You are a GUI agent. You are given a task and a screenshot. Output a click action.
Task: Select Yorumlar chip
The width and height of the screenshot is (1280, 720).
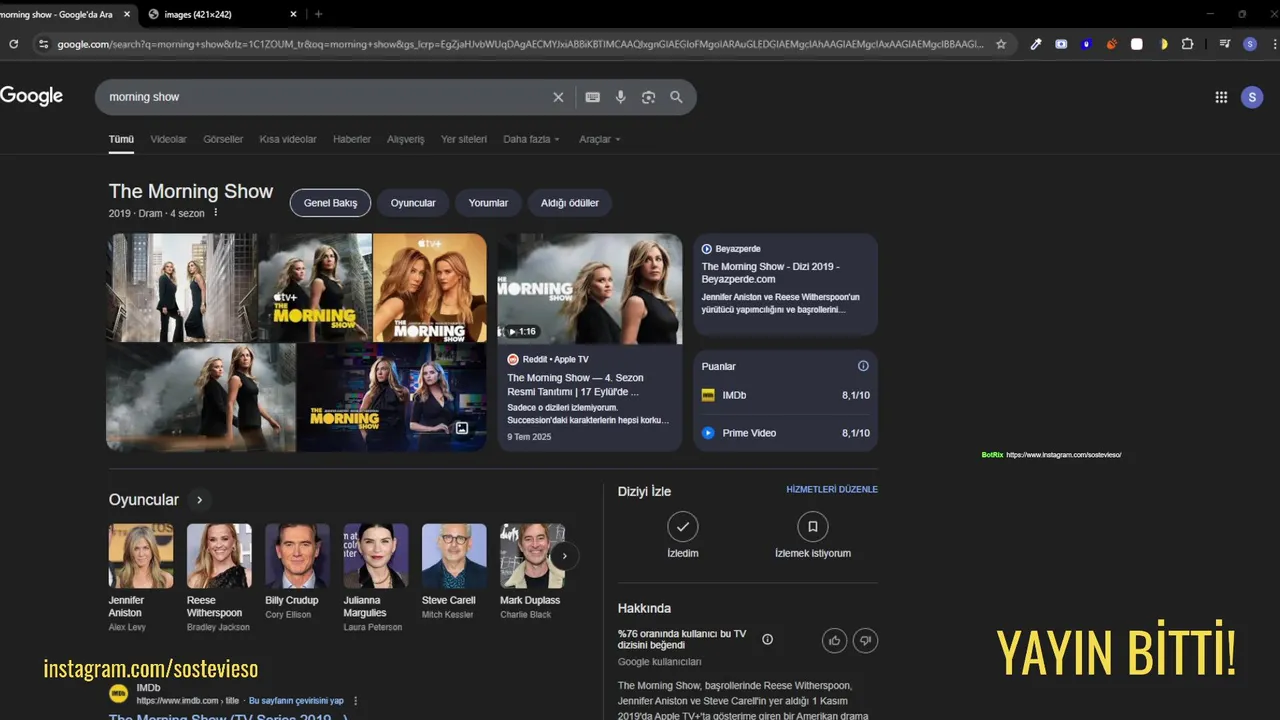click(488, 203)
